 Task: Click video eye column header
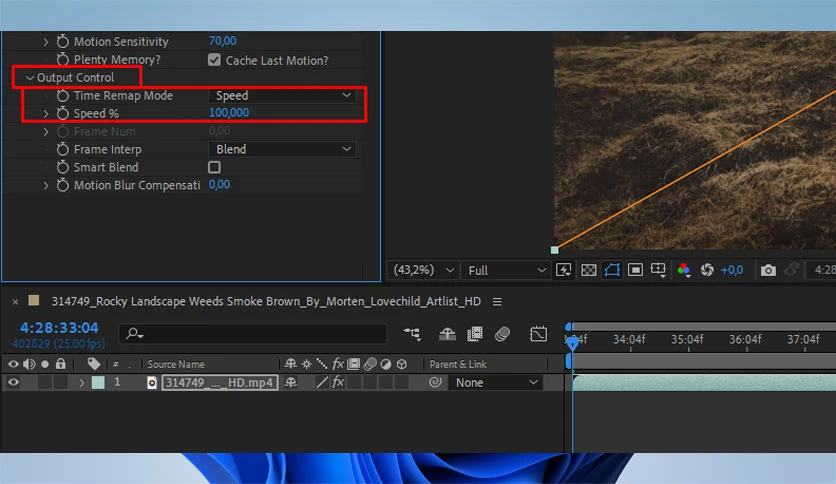coord(13,364)
